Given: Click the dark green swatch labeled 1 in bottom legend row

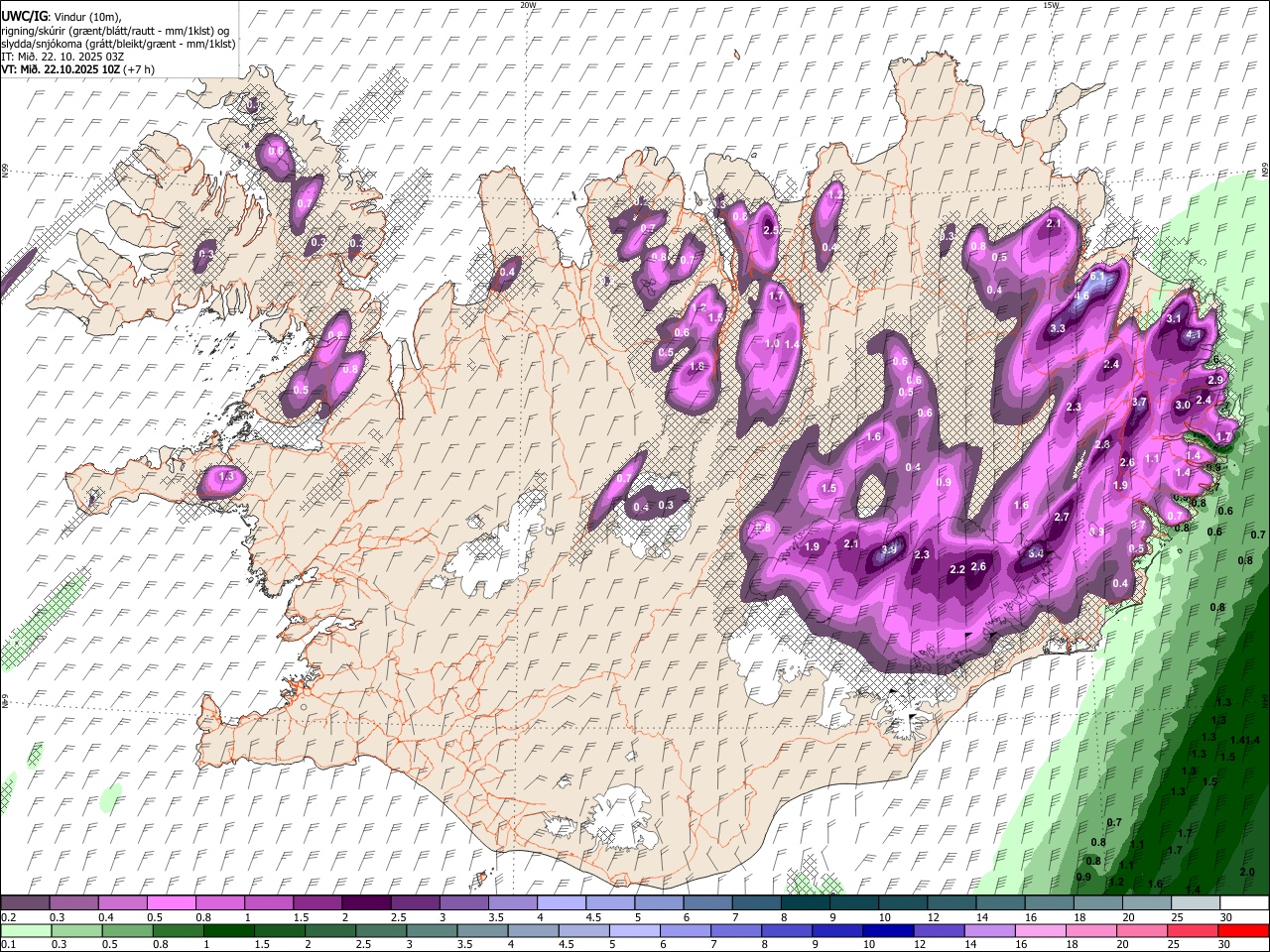Looking at the screenshot, I should pos(228,930).
